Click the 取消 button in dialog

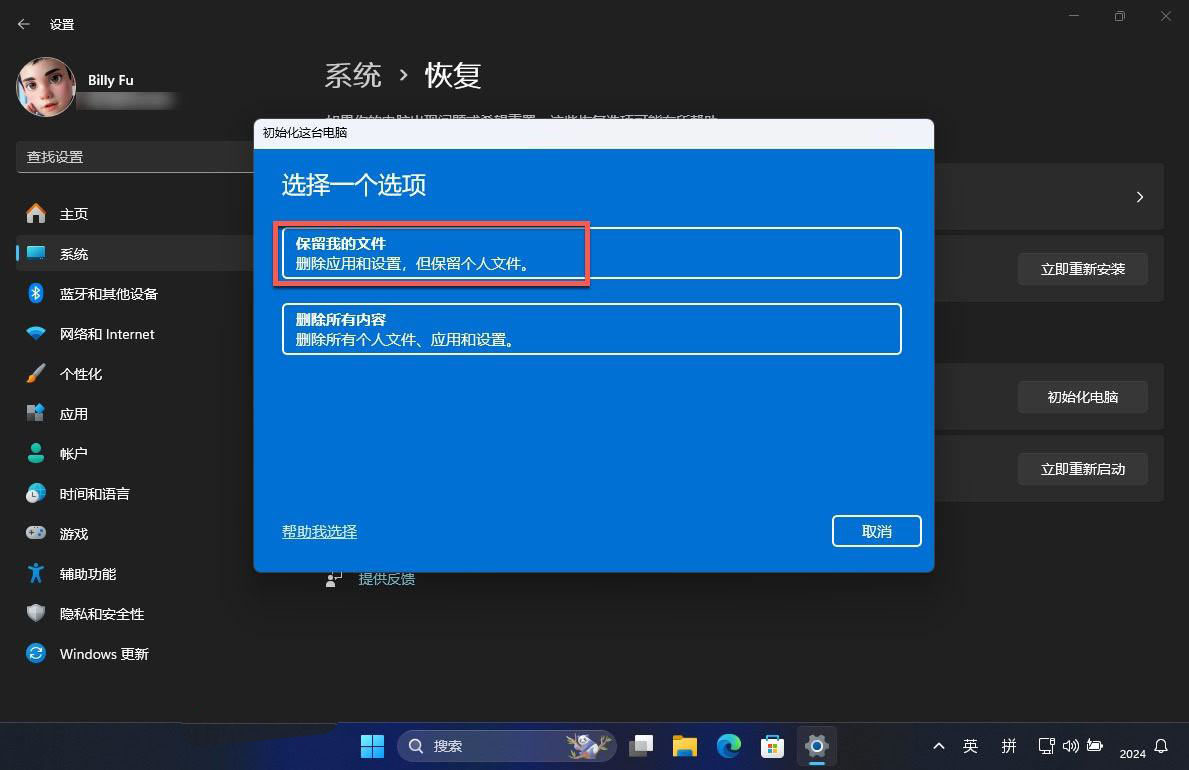click(x=876, y=531)
